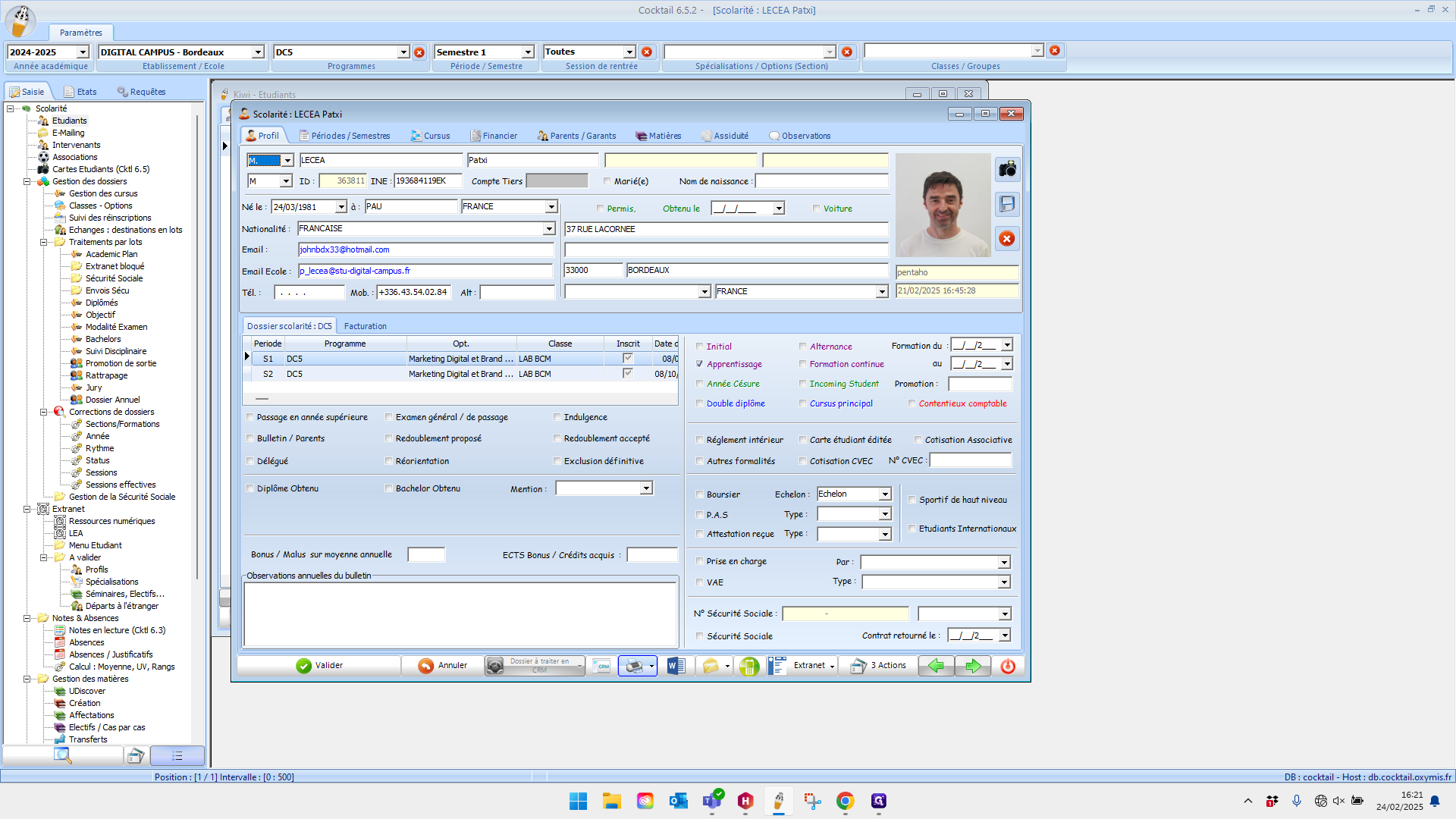Open the Word document export icon
1456x819 pixels.
click(676, 666)
